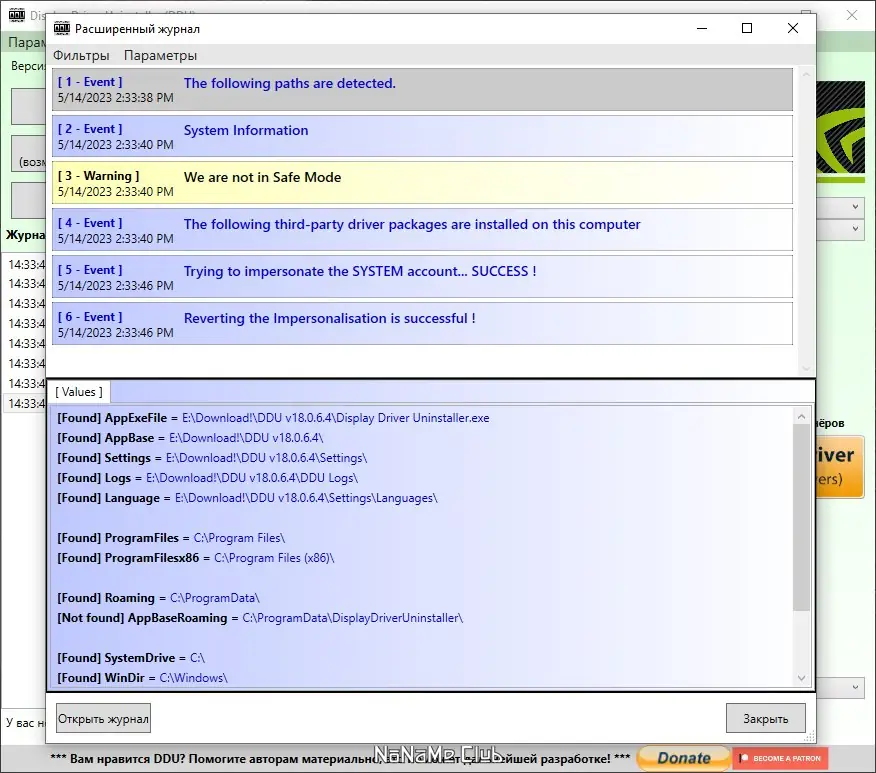Select event 5 'Trying to impersonate the SYSTEM account'
The height and width of the screenshot is (773, 876).
pyautogui.click(x=422, y=277)
